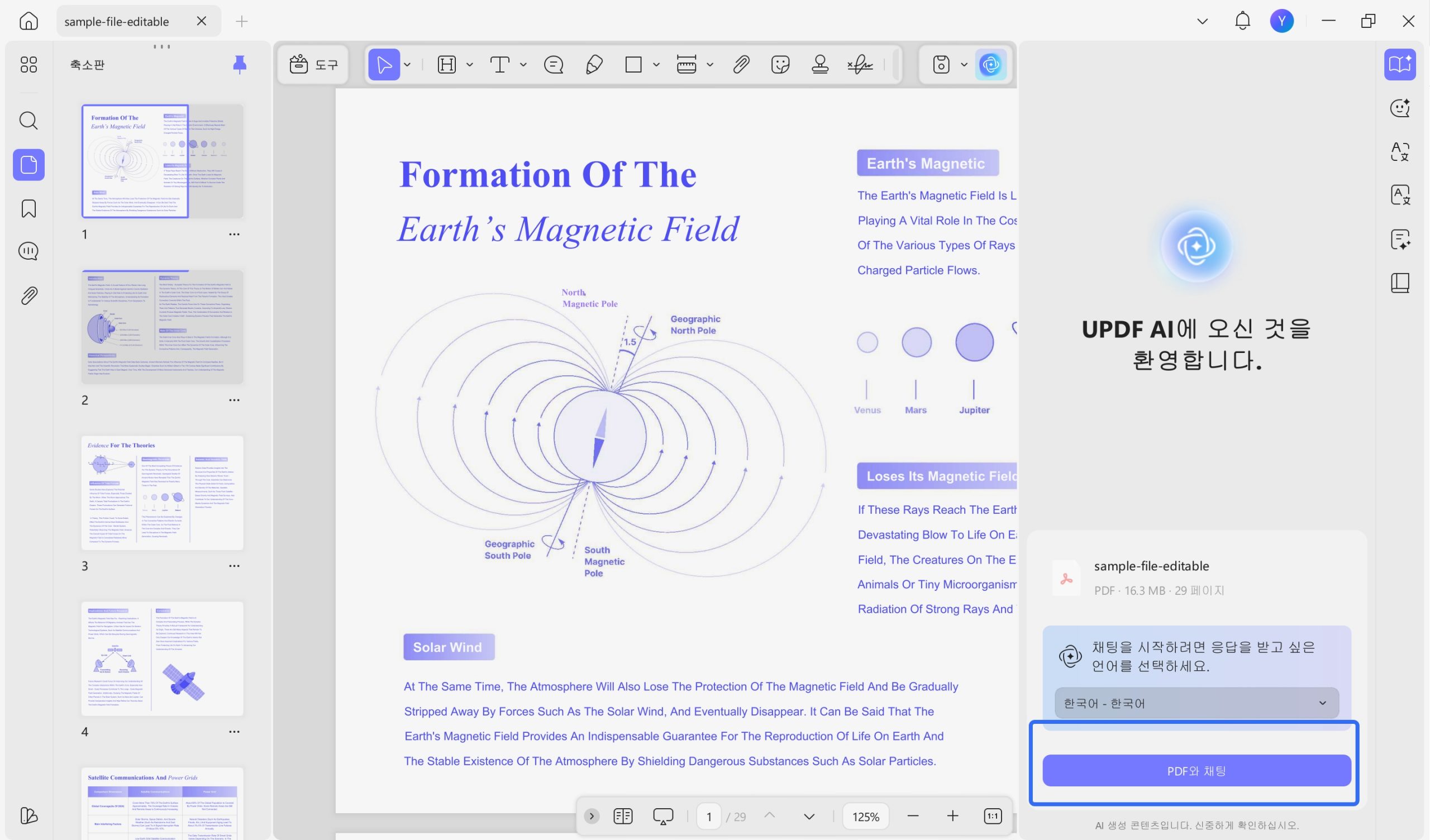
Task: Select the pencil drawing tool
Action: pos(594,65)
